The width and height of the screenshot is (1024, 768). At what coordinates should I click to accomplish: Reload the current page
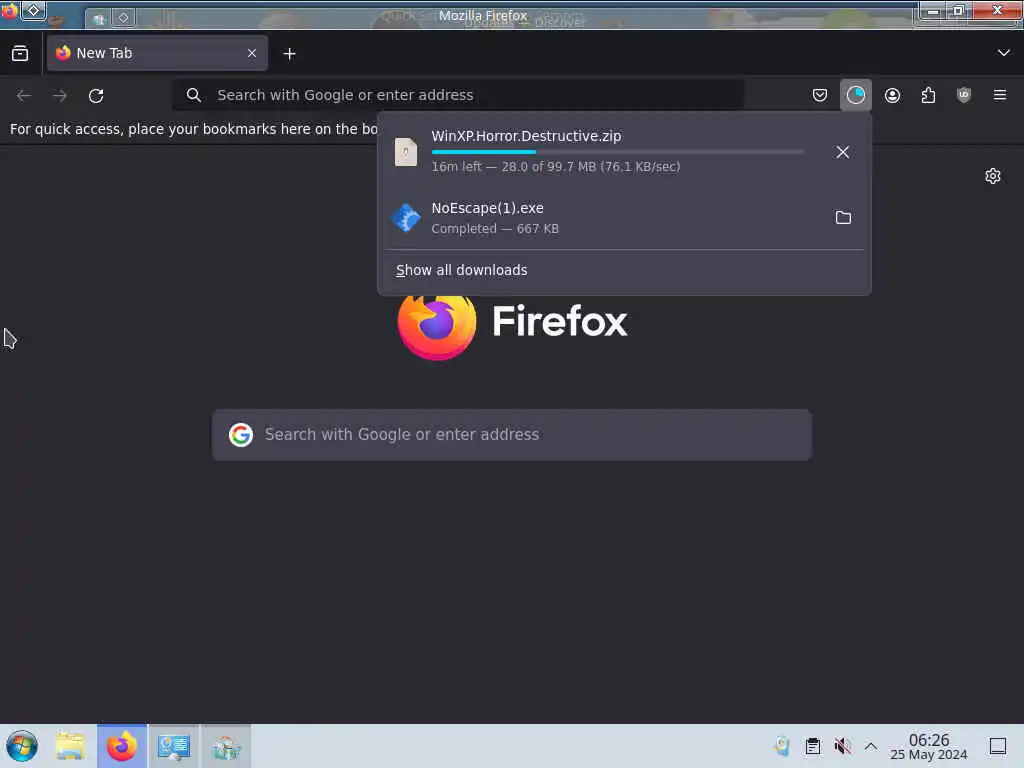[x=96, y=95]
